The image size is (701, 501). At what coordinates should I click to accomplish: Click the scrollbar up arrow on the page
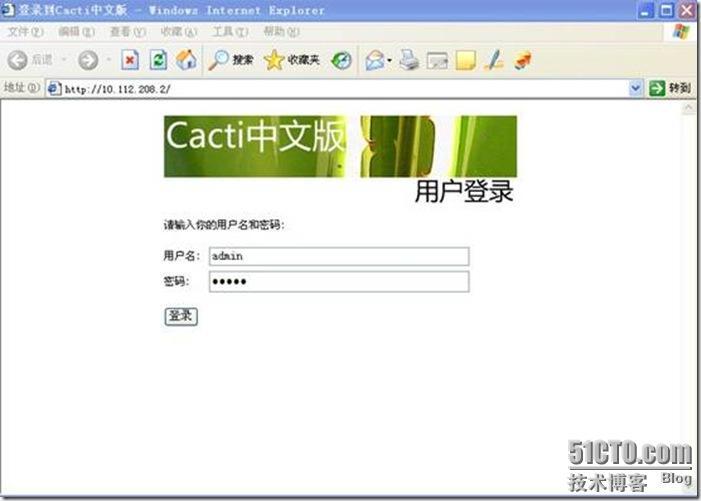click(x=688, y=108)
